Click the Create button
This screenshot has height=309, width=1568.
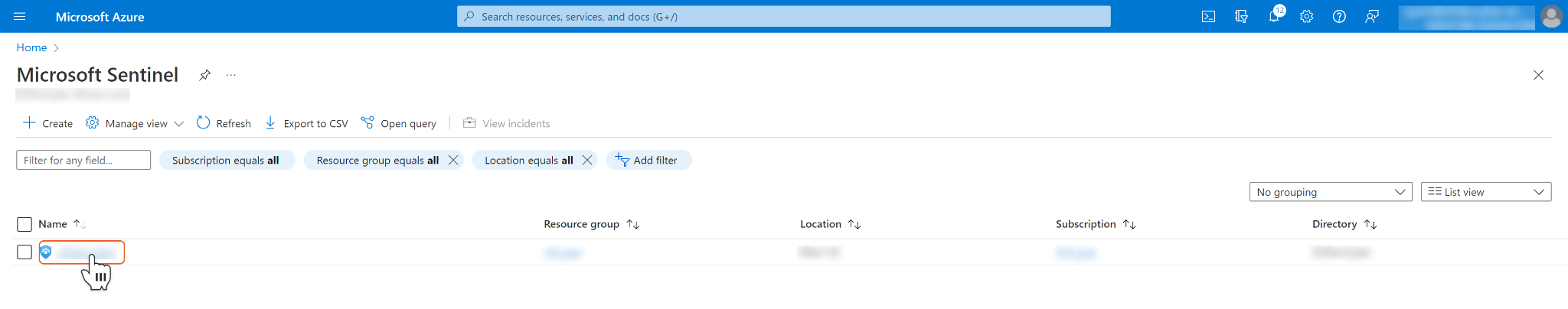click(x=48, y=123)
